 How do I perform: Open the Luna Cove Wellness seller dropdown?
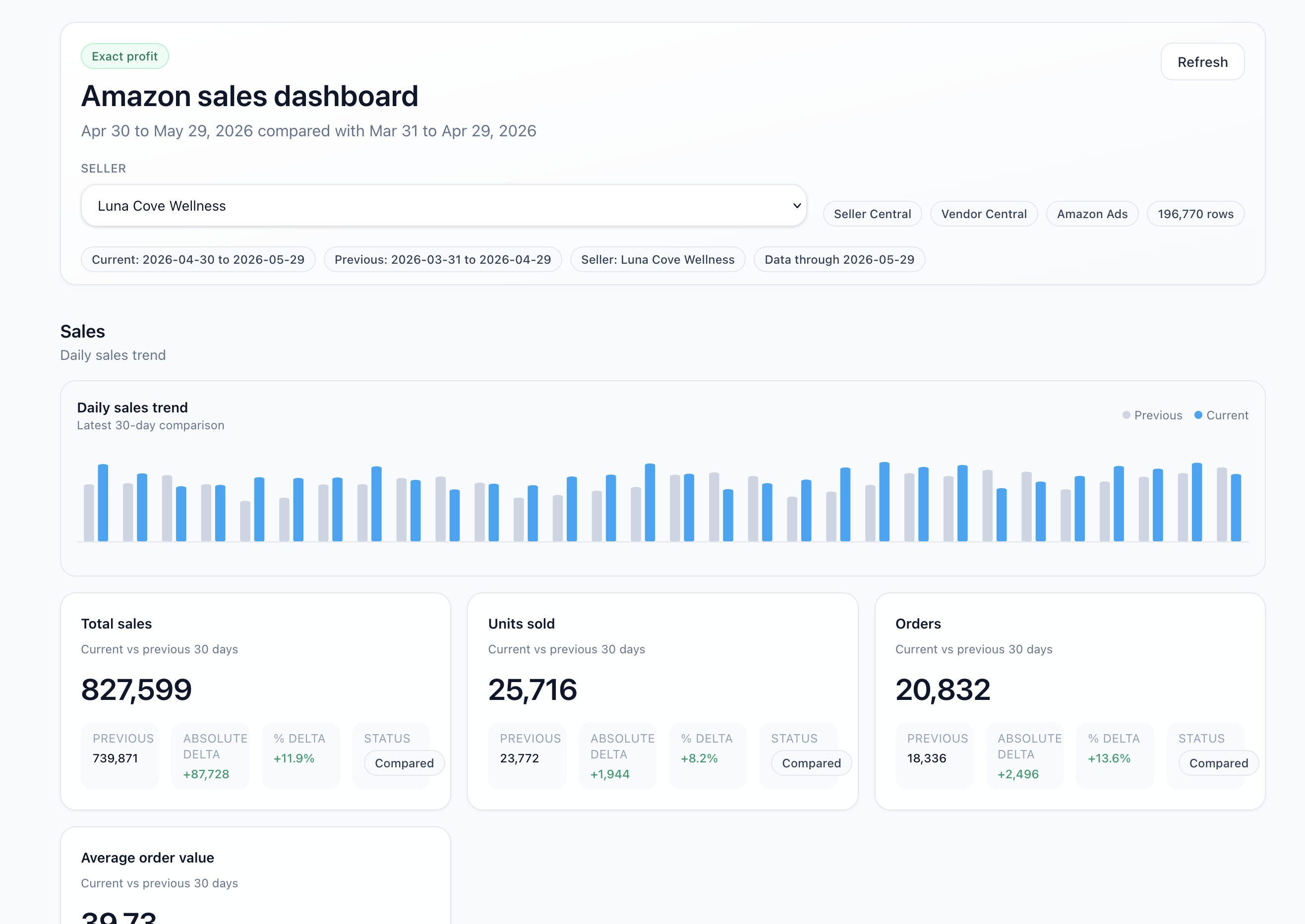(443, 205)
